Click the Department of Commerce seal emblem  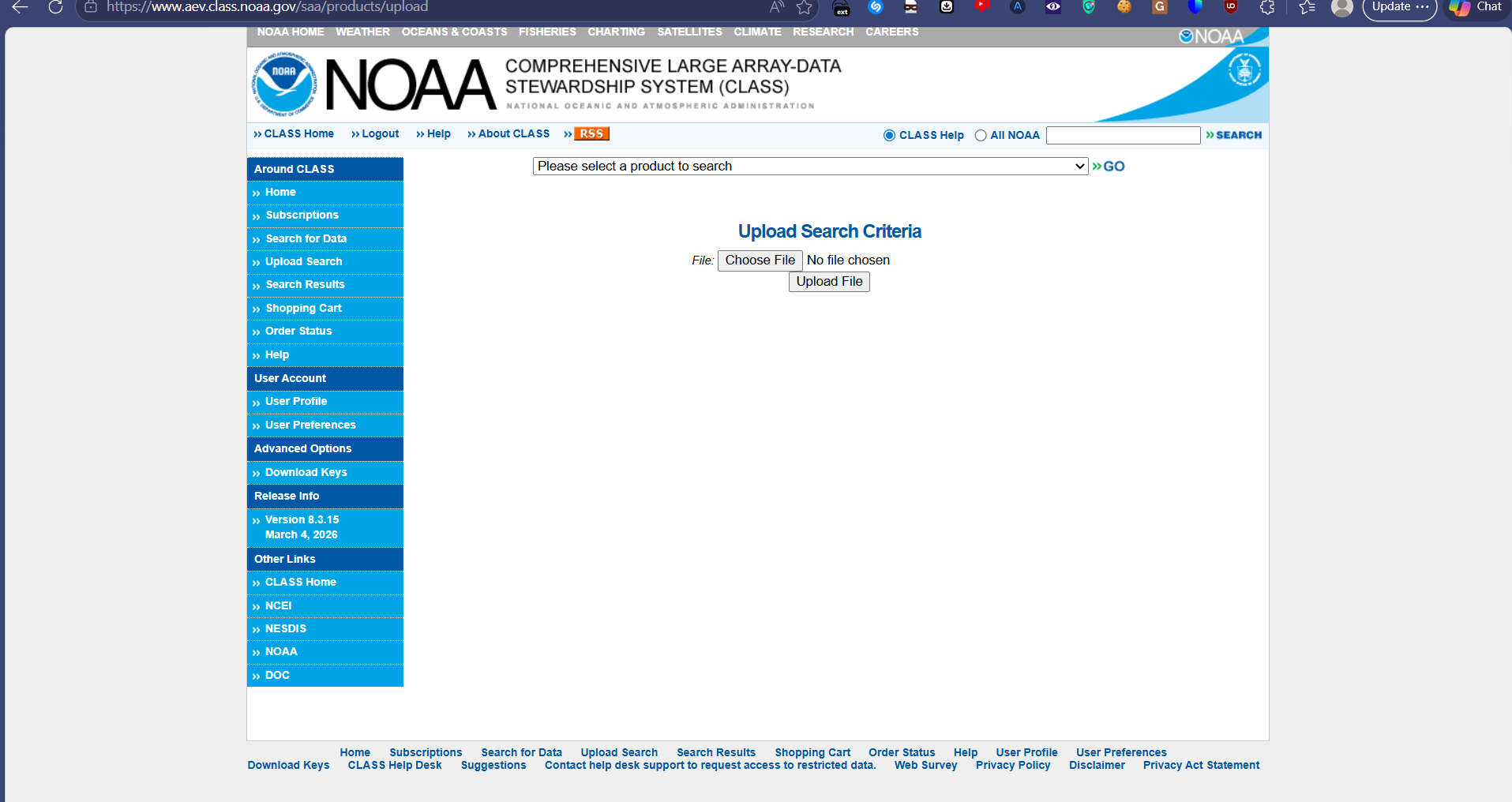[1244, 70]
